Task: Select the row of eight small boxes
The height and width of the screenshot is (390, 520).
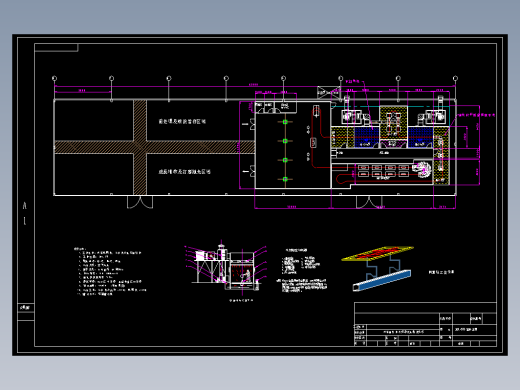Action: pyautogui.click(x=383, y=171)
